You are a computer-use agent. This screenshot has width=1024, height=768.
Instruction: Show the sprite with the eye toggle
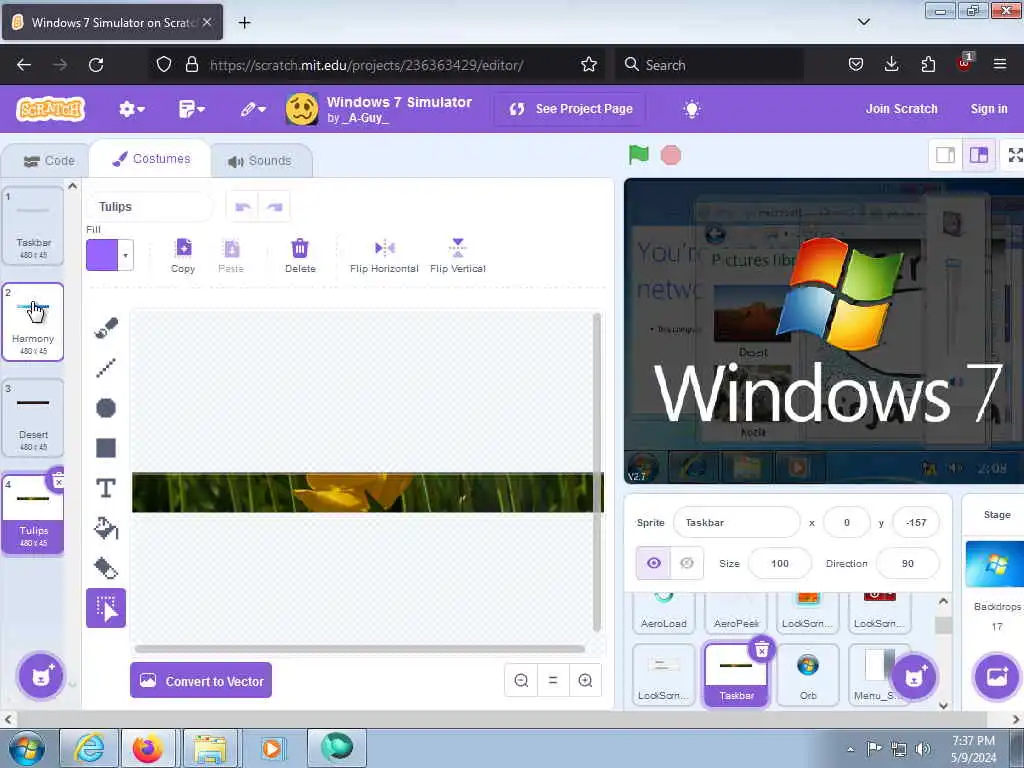point(654,563)
